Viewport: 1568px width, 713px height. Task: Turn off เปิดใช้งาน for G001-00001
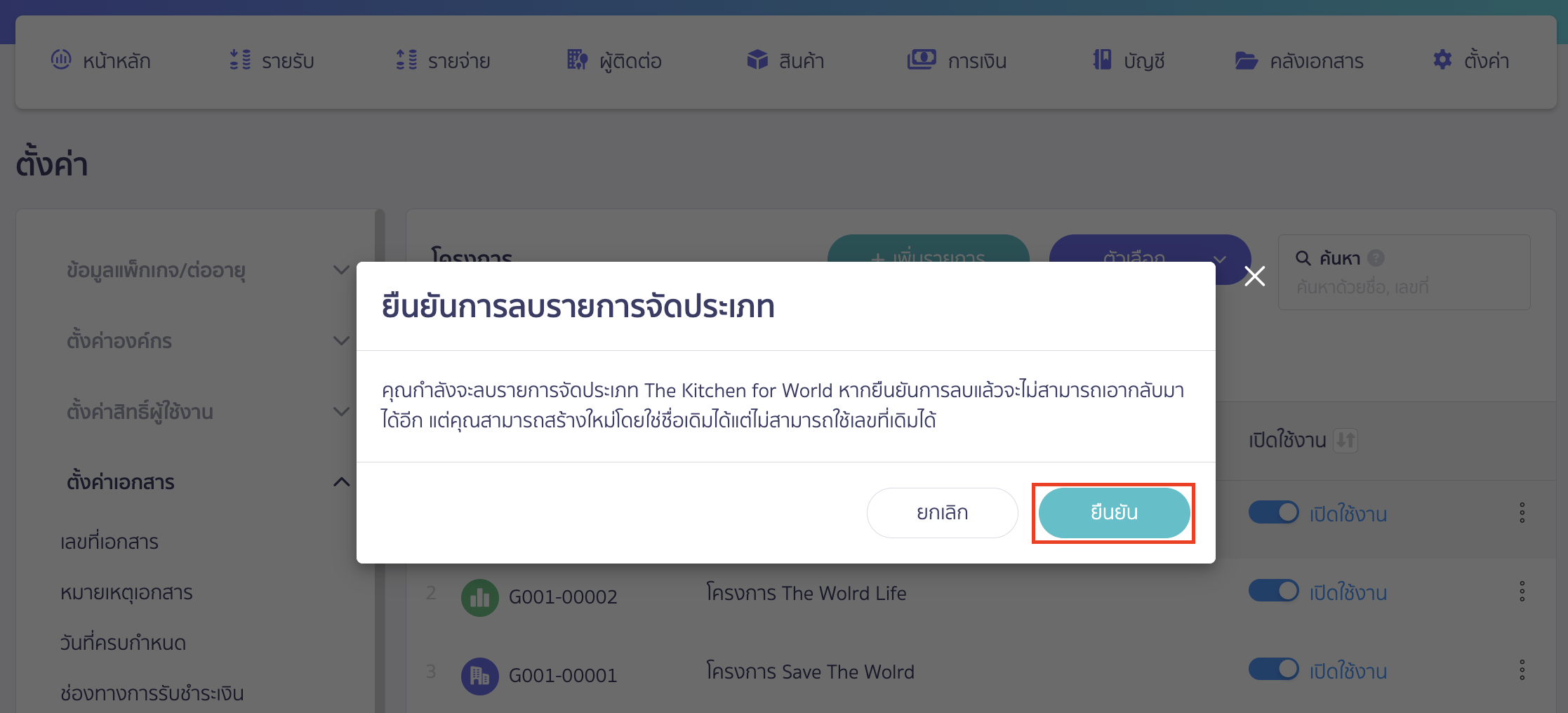[1273, 669]
